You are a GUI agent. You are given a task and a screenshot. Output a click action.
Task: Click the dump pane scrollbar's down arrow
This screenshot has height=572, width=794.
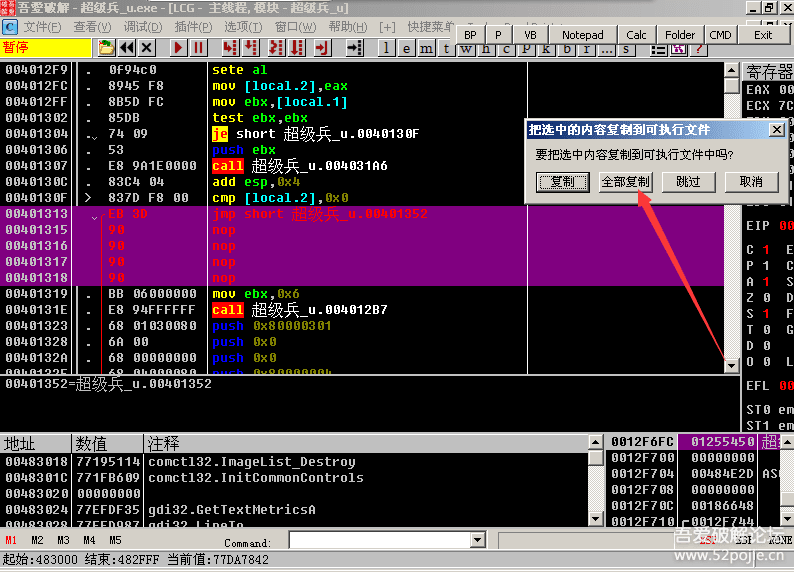coord(596,519)
